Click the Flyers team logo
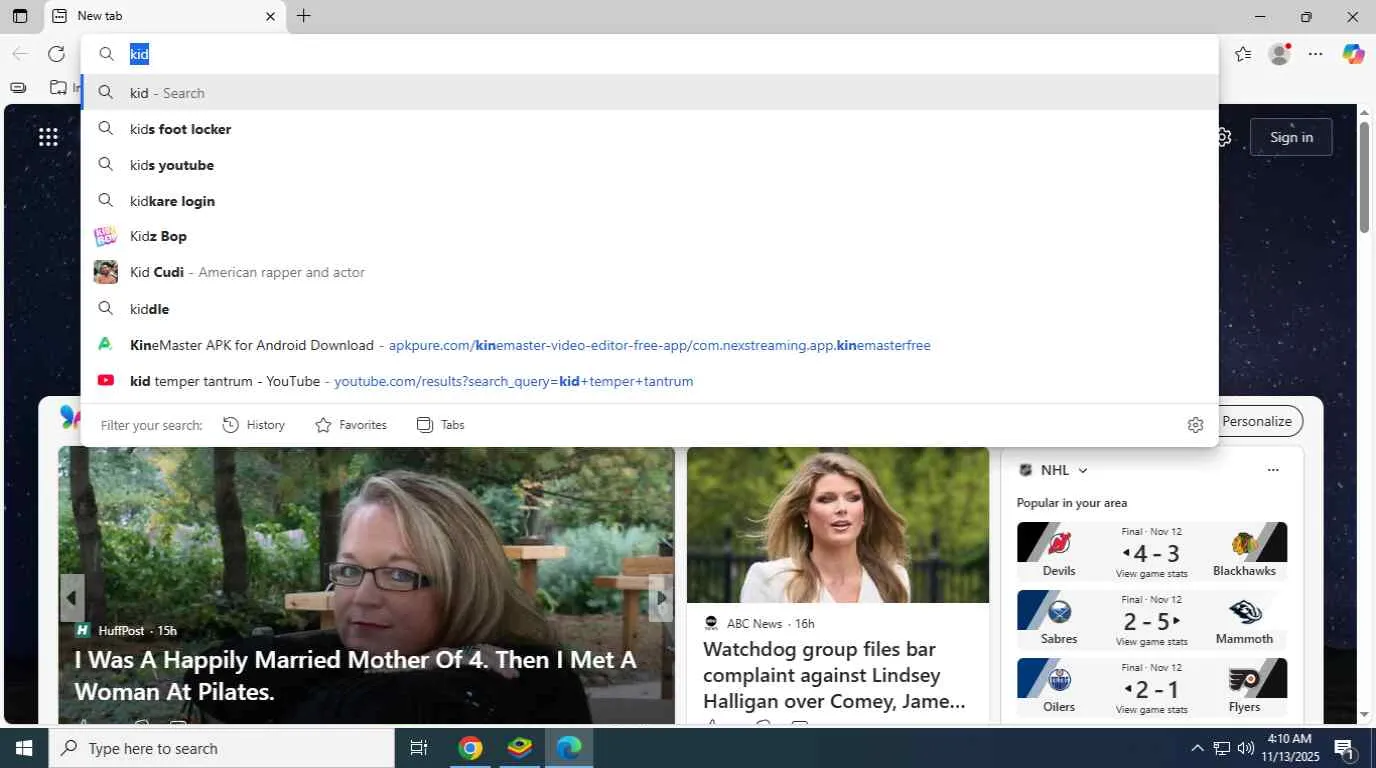The width and height of the screenshot is (1376, 768). click(x=1244, y=680)
